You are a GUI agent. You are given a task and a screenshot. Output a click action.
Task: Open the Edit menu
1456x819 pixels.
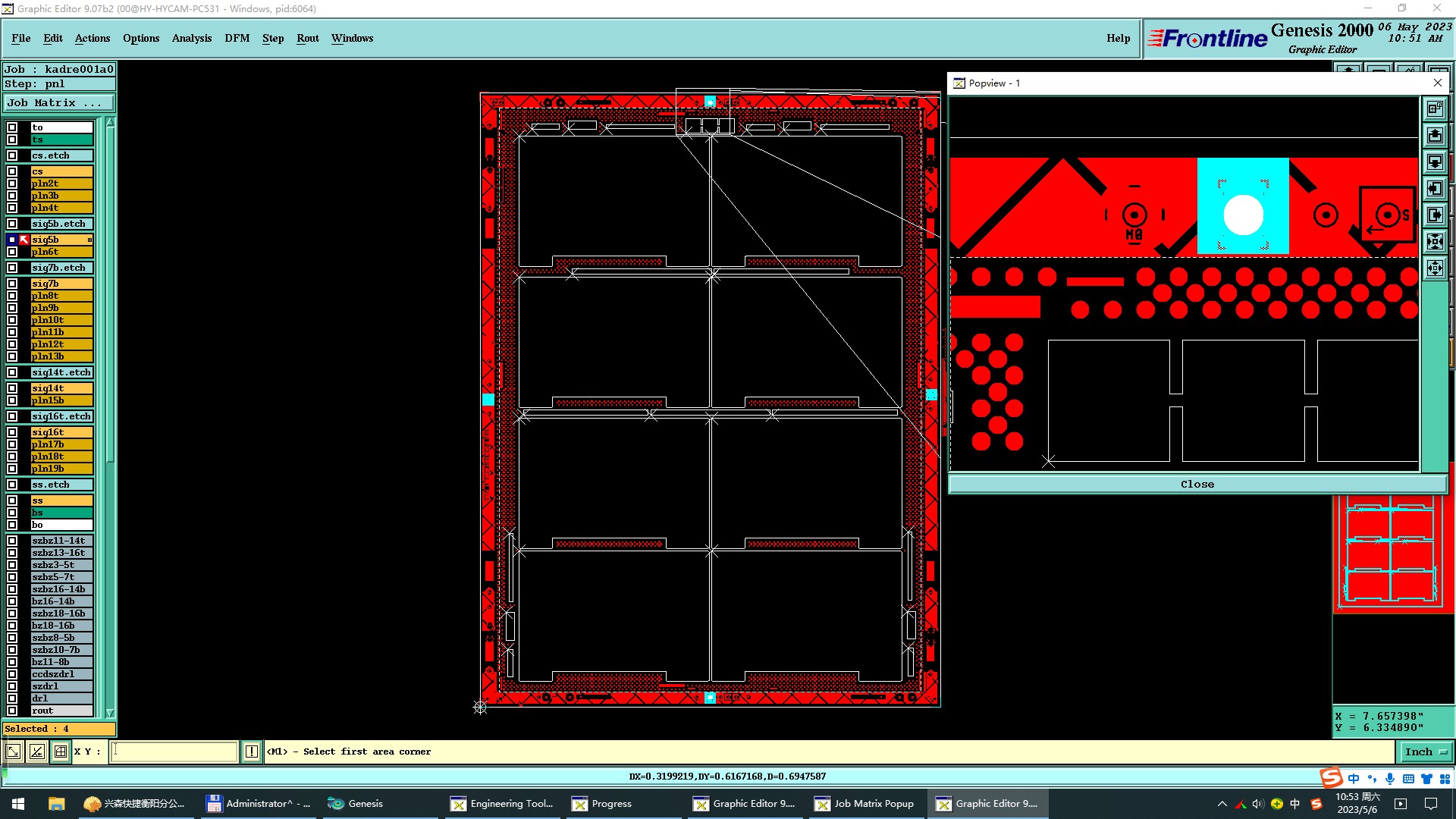[53, 38]
